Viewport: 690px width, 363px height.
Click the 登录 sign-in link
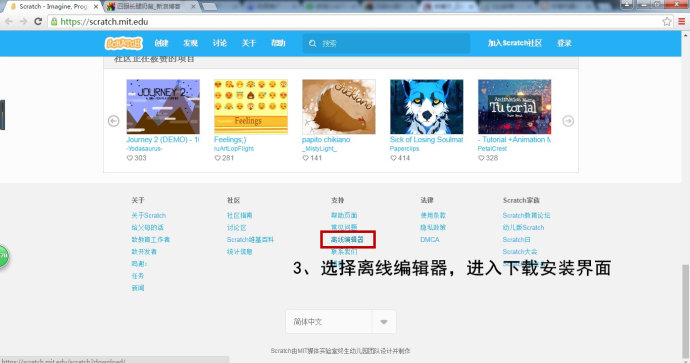[564, 43]
